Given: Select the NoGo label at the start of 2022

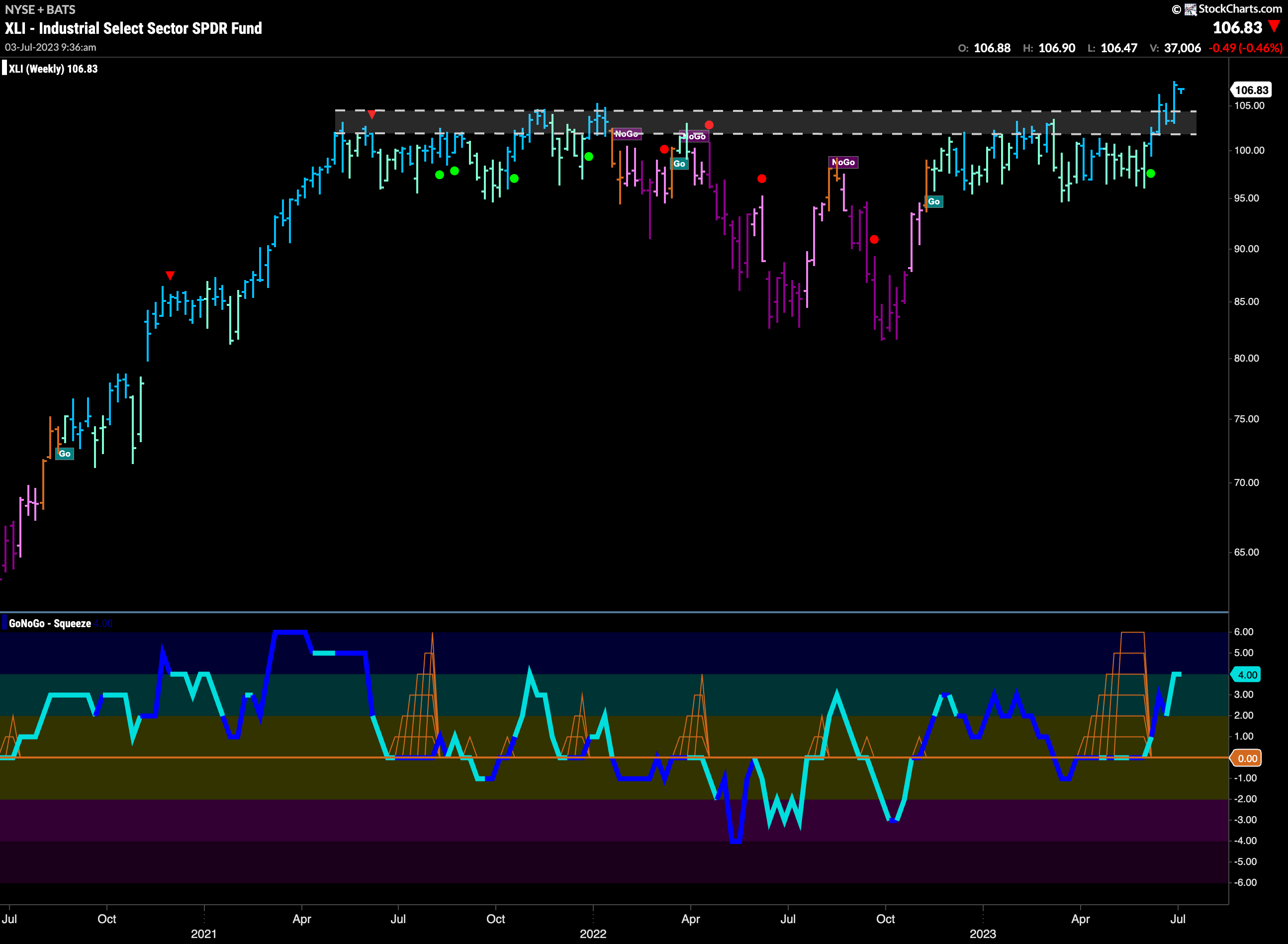Looking at the screenshot, I should click(627, 134).
